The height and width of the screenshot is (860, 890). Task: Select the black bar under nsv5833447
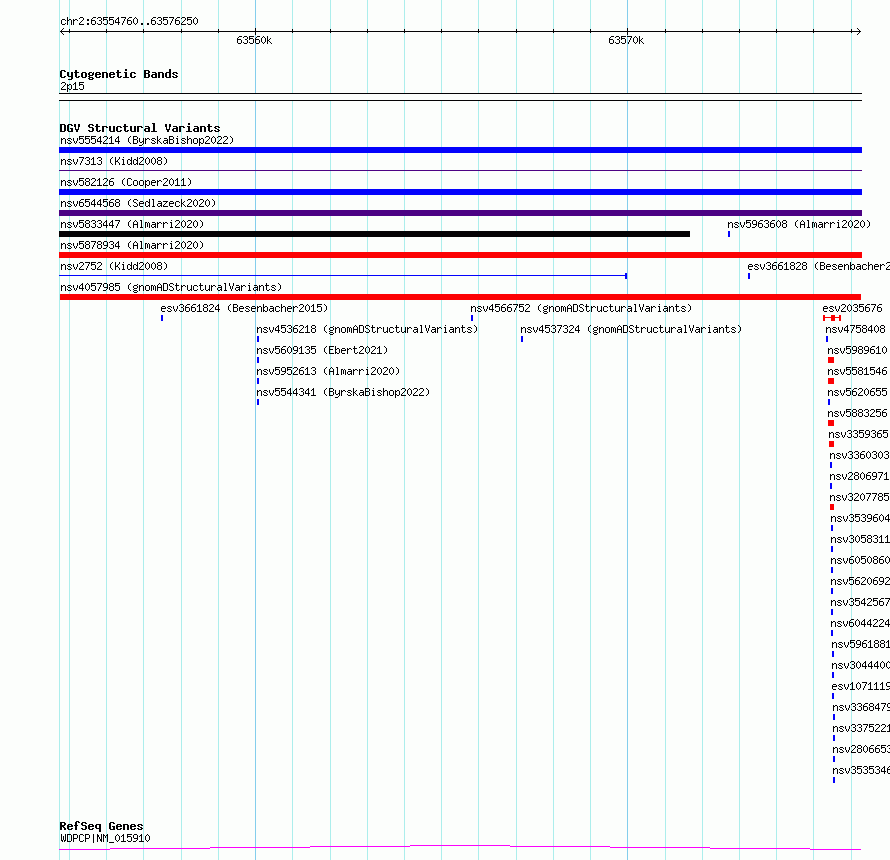coord(375,234)
